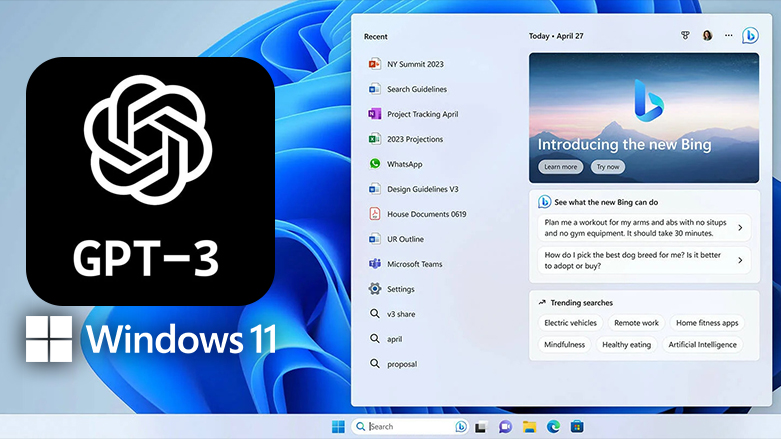This screenshot has height=439, width=781.
Task: Click the House Documents 0619 file name
Action: tap(427, 214)
